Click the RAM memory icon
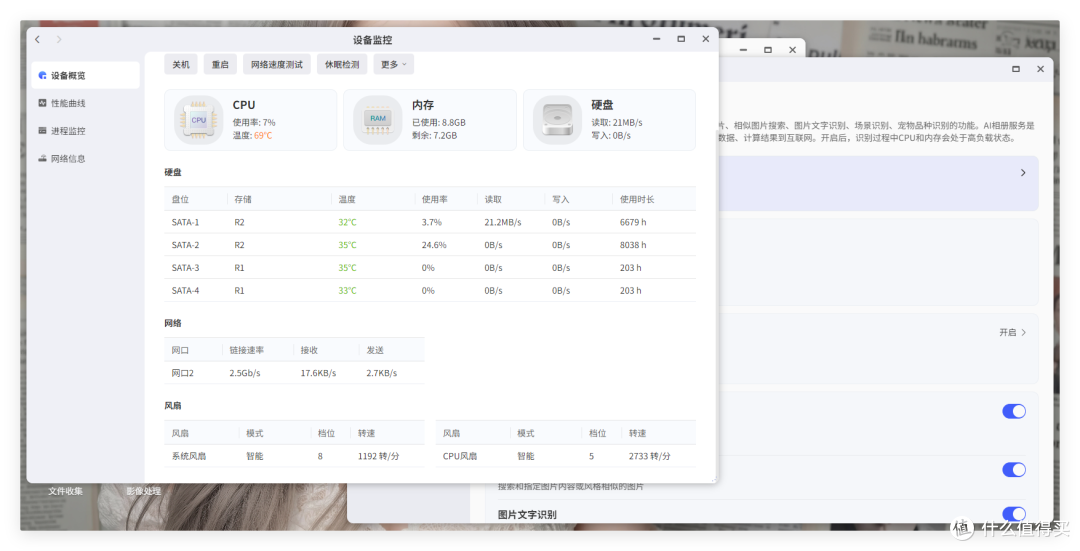 (x=377, y=120)
